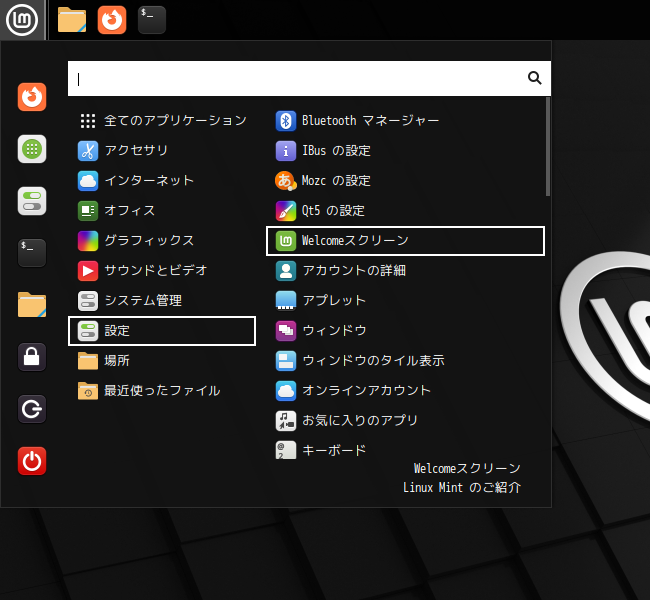Launch Firefox from menu favorites sidebar
Viewport: 650px width, 600px height.
click(32, 97)
